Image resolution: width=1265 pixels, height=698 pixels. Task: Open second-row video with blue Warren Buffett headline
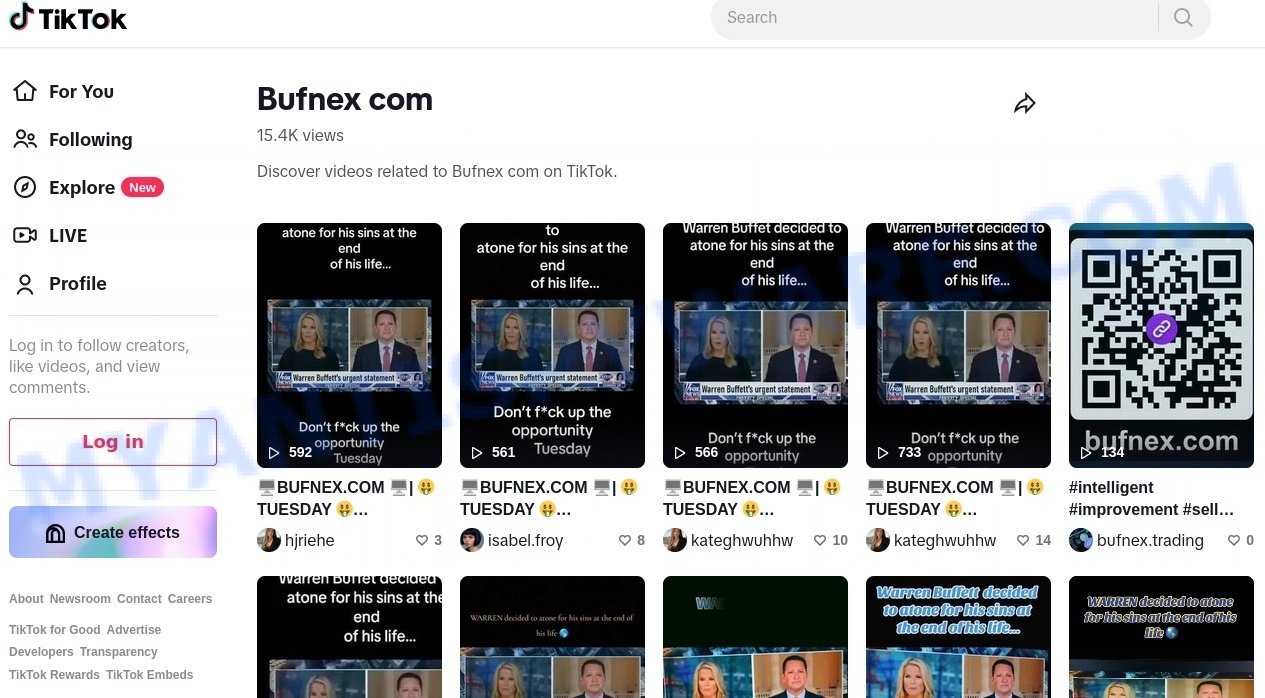click(x=958, y=637)
